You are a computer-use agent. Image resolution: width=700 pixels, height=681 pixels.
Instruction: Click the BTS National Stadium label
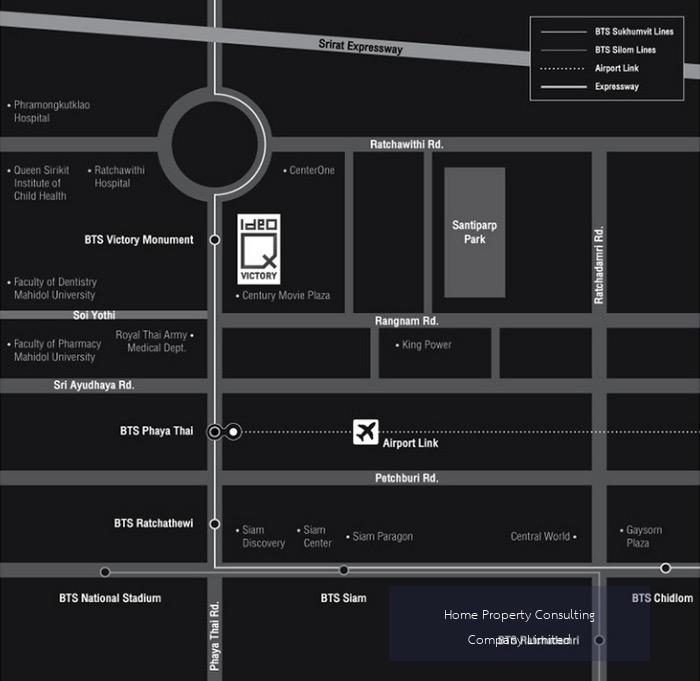click(x=110, y=598)
